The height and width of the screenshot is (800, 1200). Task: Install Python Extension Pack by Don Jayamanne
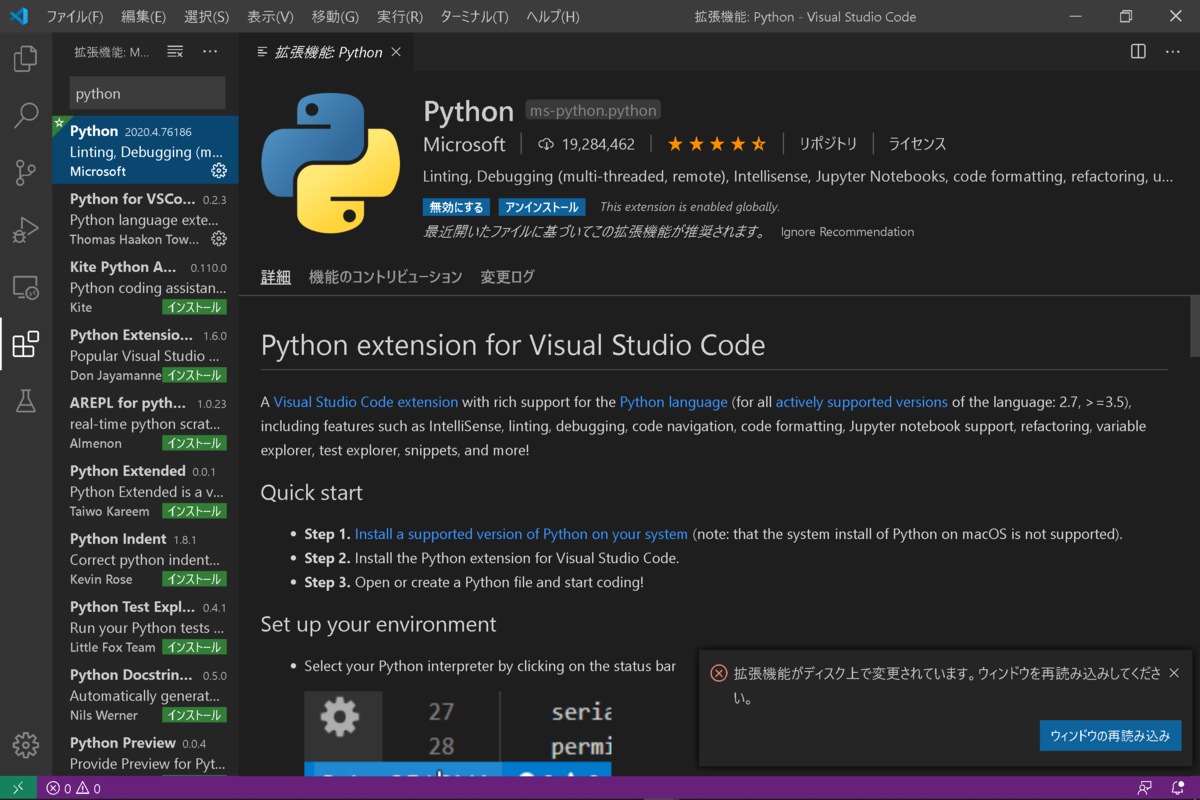pyautogui.click(x=194, y=375)
